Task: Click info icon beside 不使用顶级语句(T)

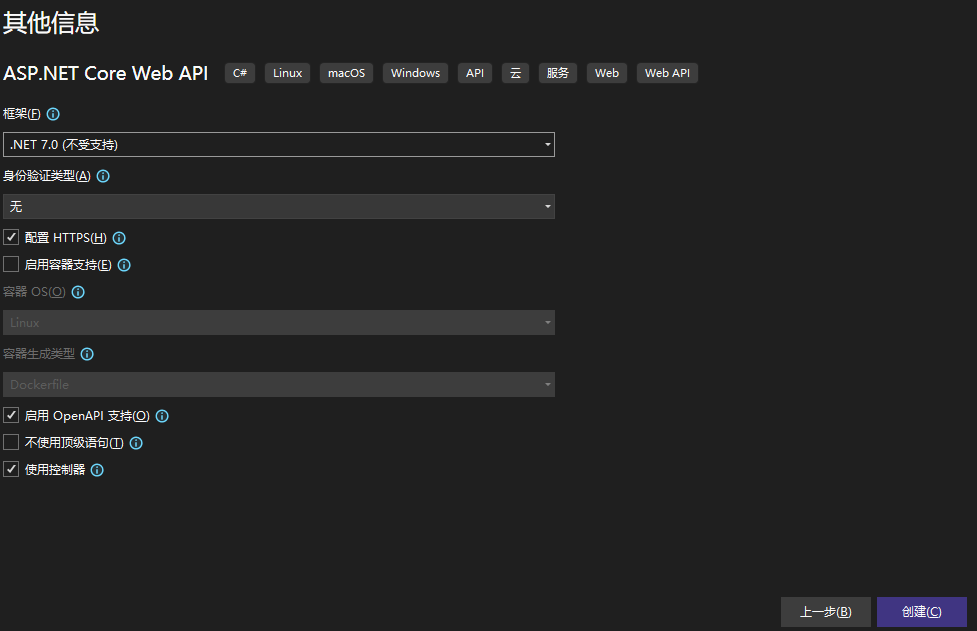Action: (136, 443)
